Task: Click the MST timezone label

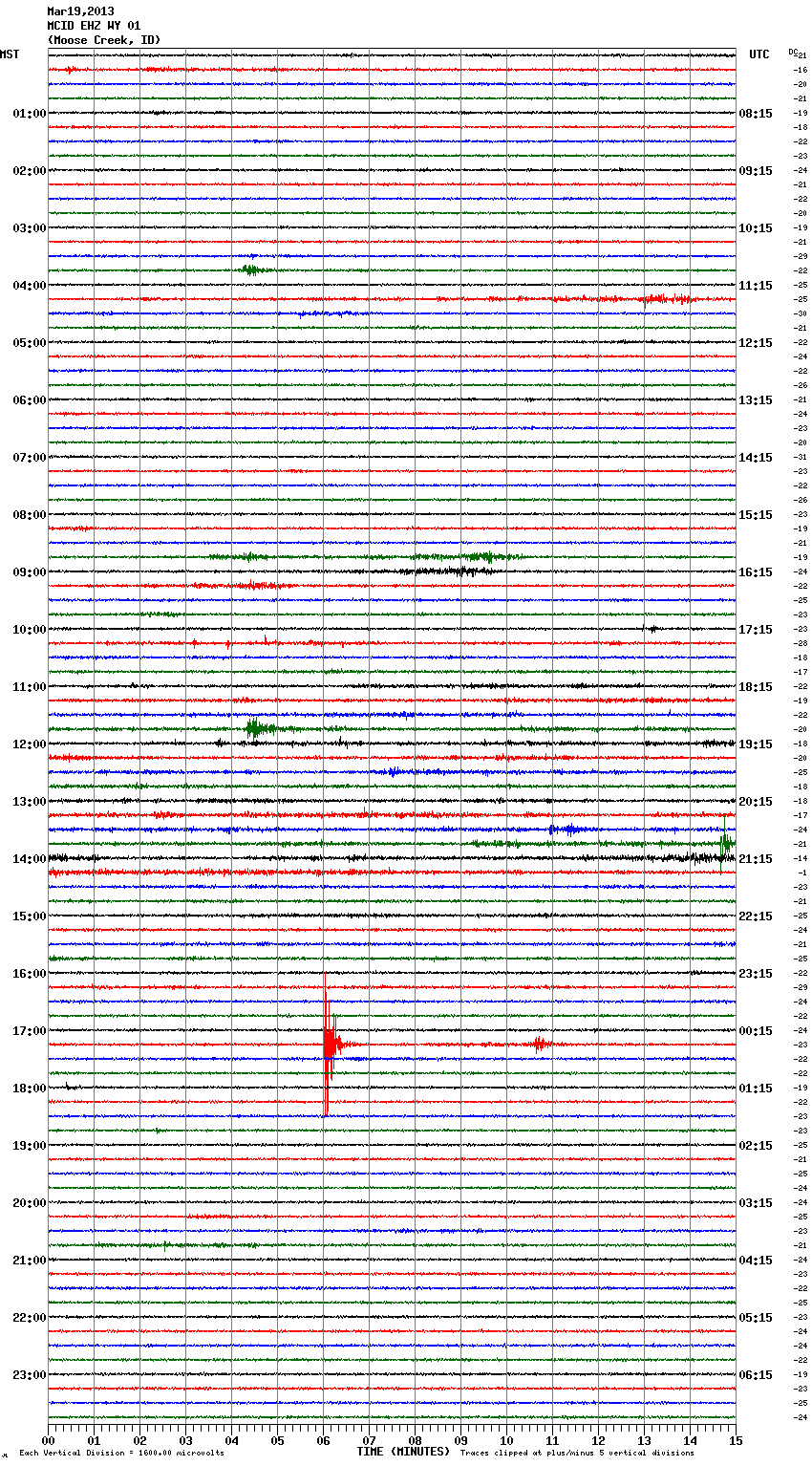Action: tap(10, 54)
